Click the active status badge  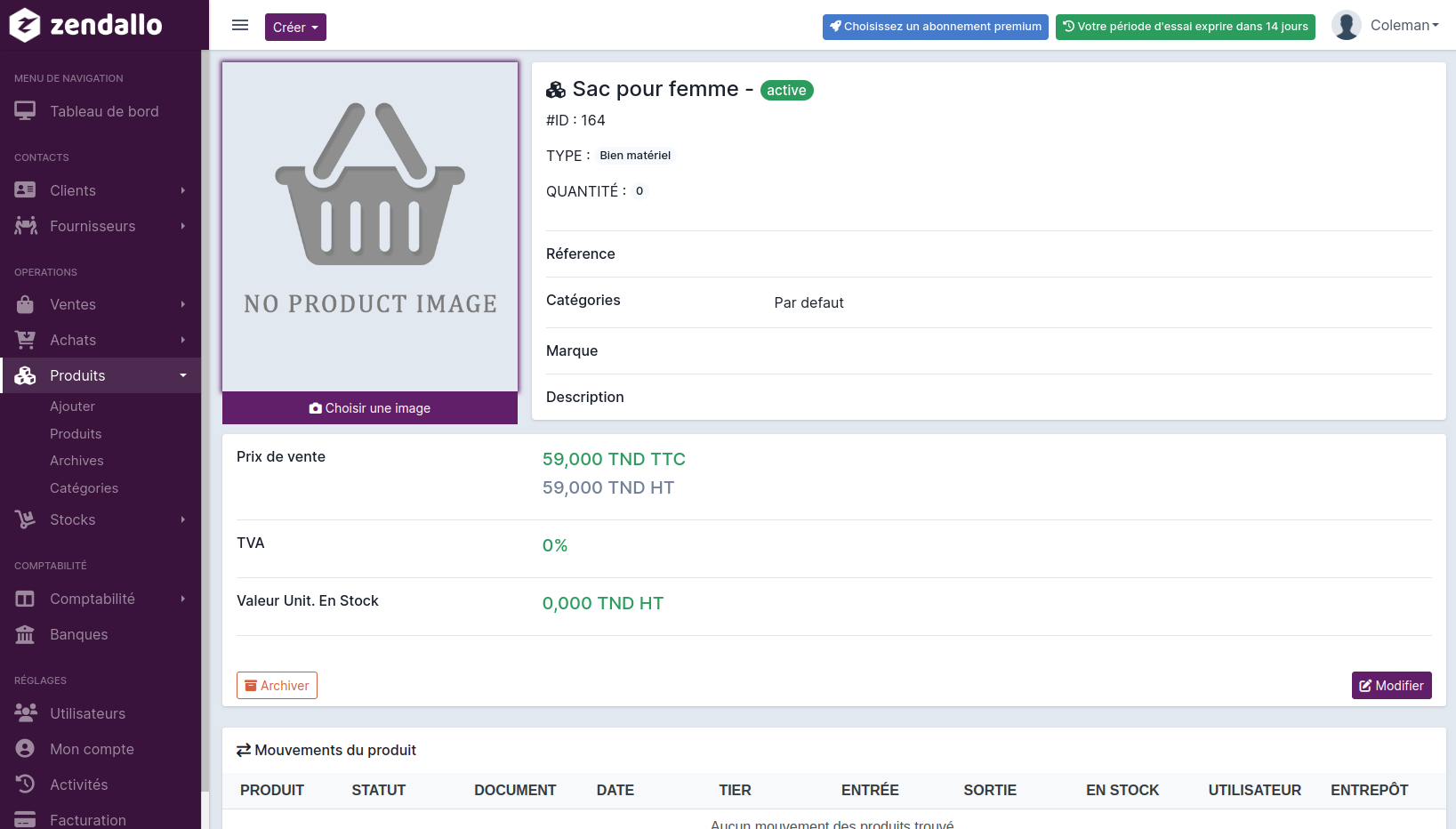(787, 91)
